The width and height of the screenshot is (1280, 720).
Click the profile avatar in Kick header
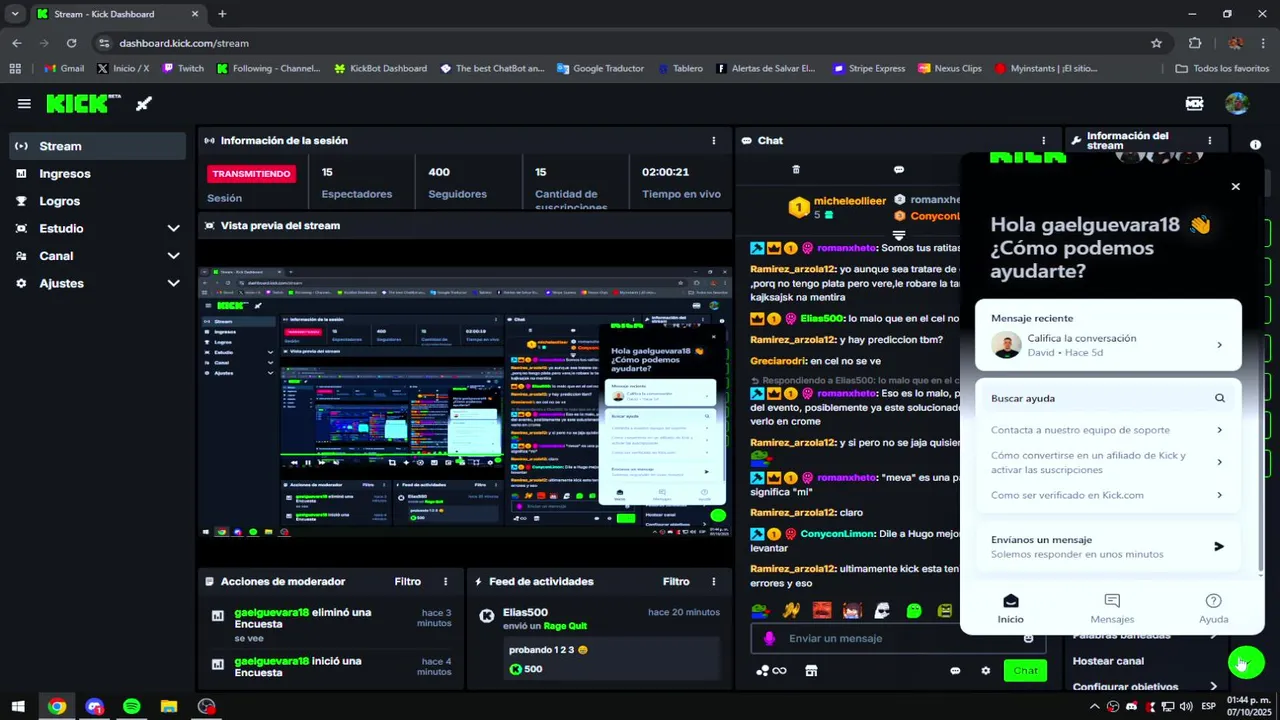point(1237,104)
